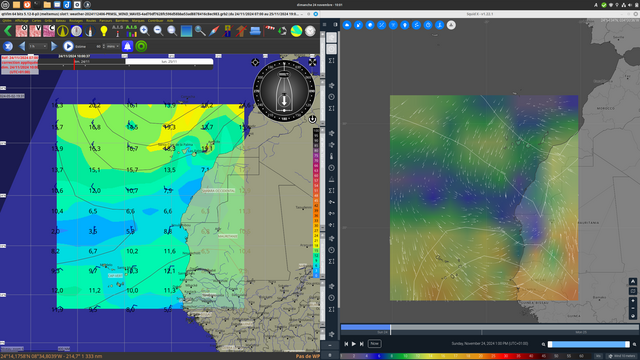The width and height of the screenshot is (640, 360).
Task: Click the blue cloud icon in Squid
Action: click(x=347, y=25)
